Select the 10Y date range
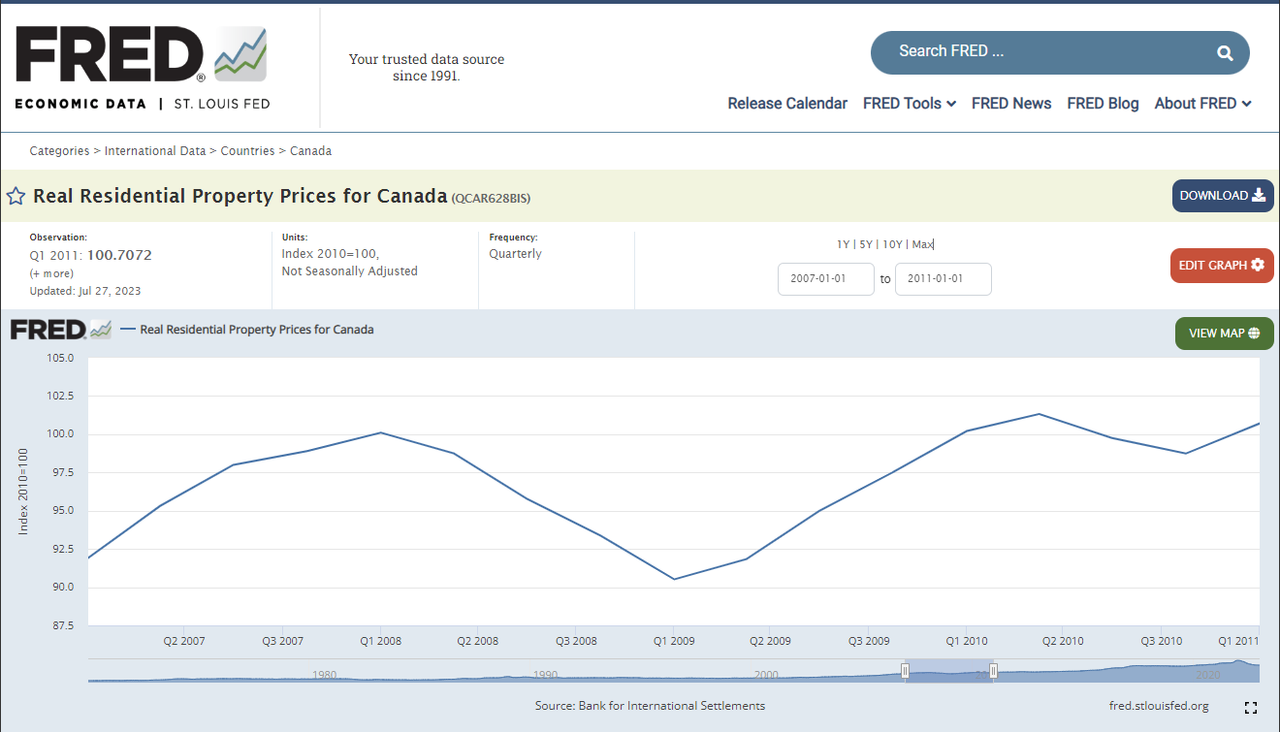Image resolution: width=1280 pixels, height=732 pixels. tap(892, 245)
